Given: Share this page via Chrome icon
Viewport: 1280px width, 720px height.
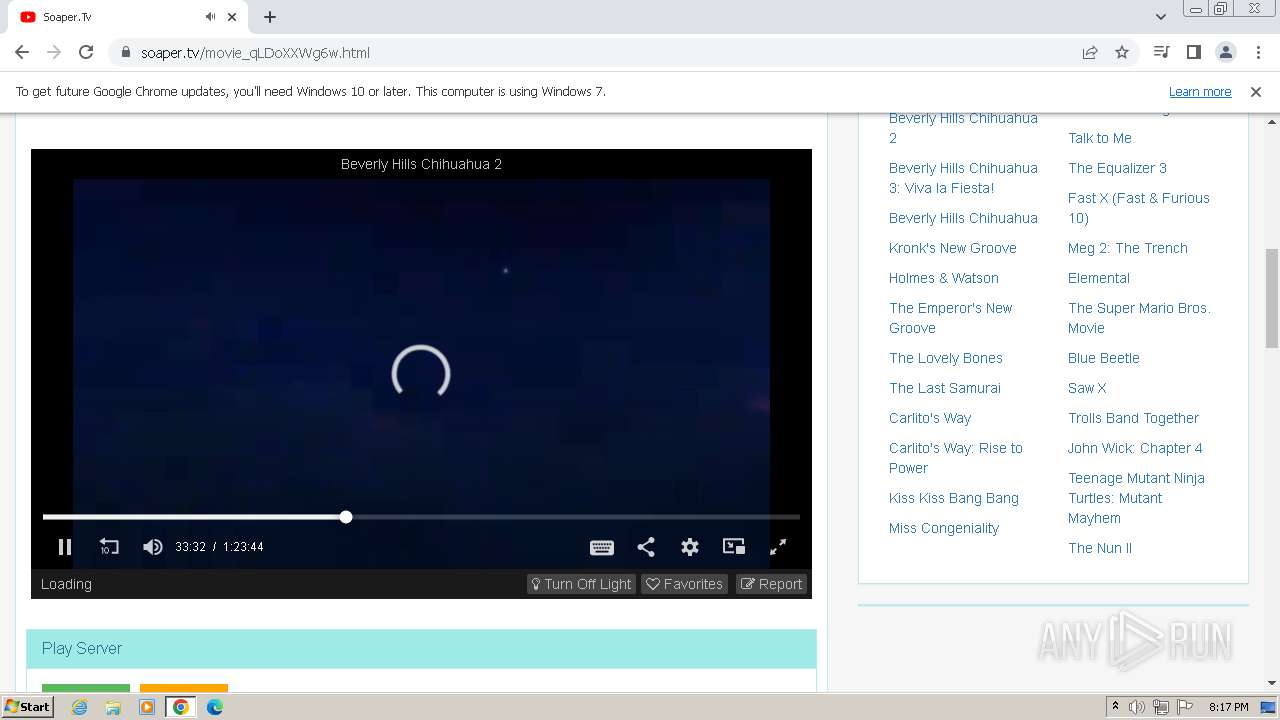Looking at the screenshot, I should 1090,52.
